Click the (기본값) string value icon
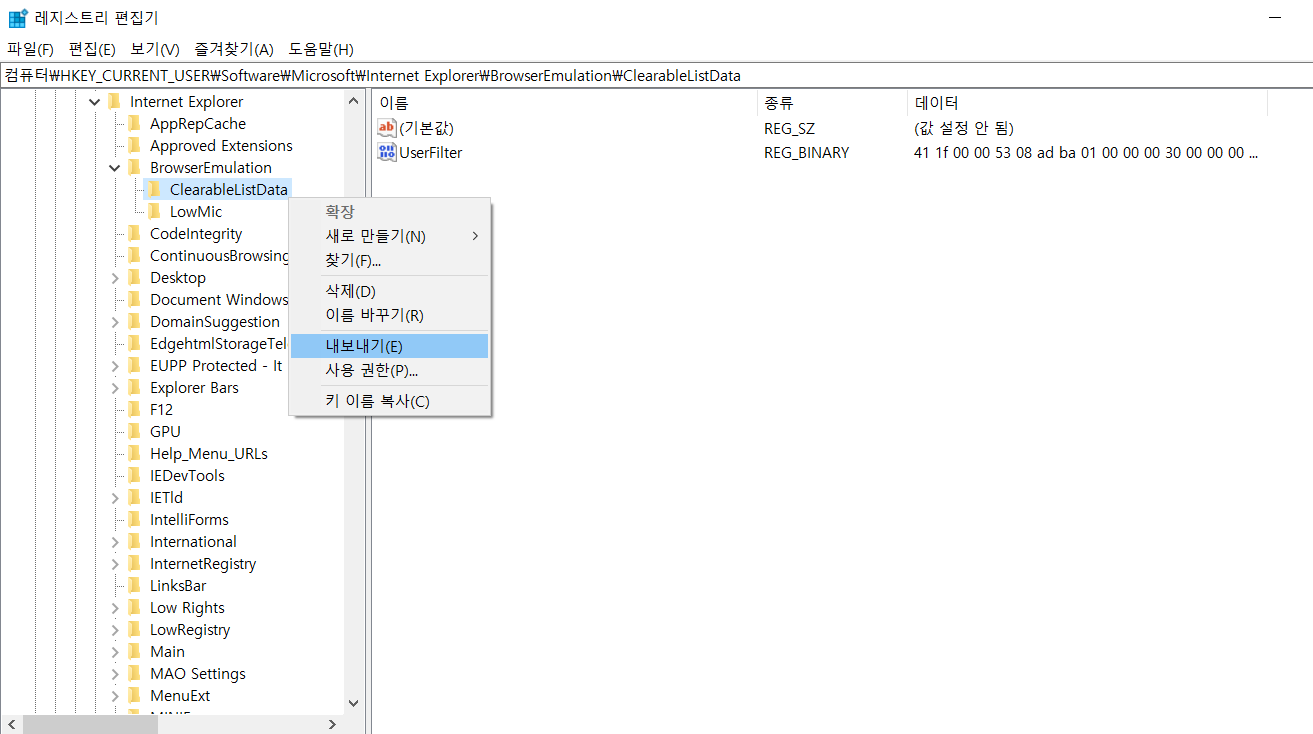 387,128
